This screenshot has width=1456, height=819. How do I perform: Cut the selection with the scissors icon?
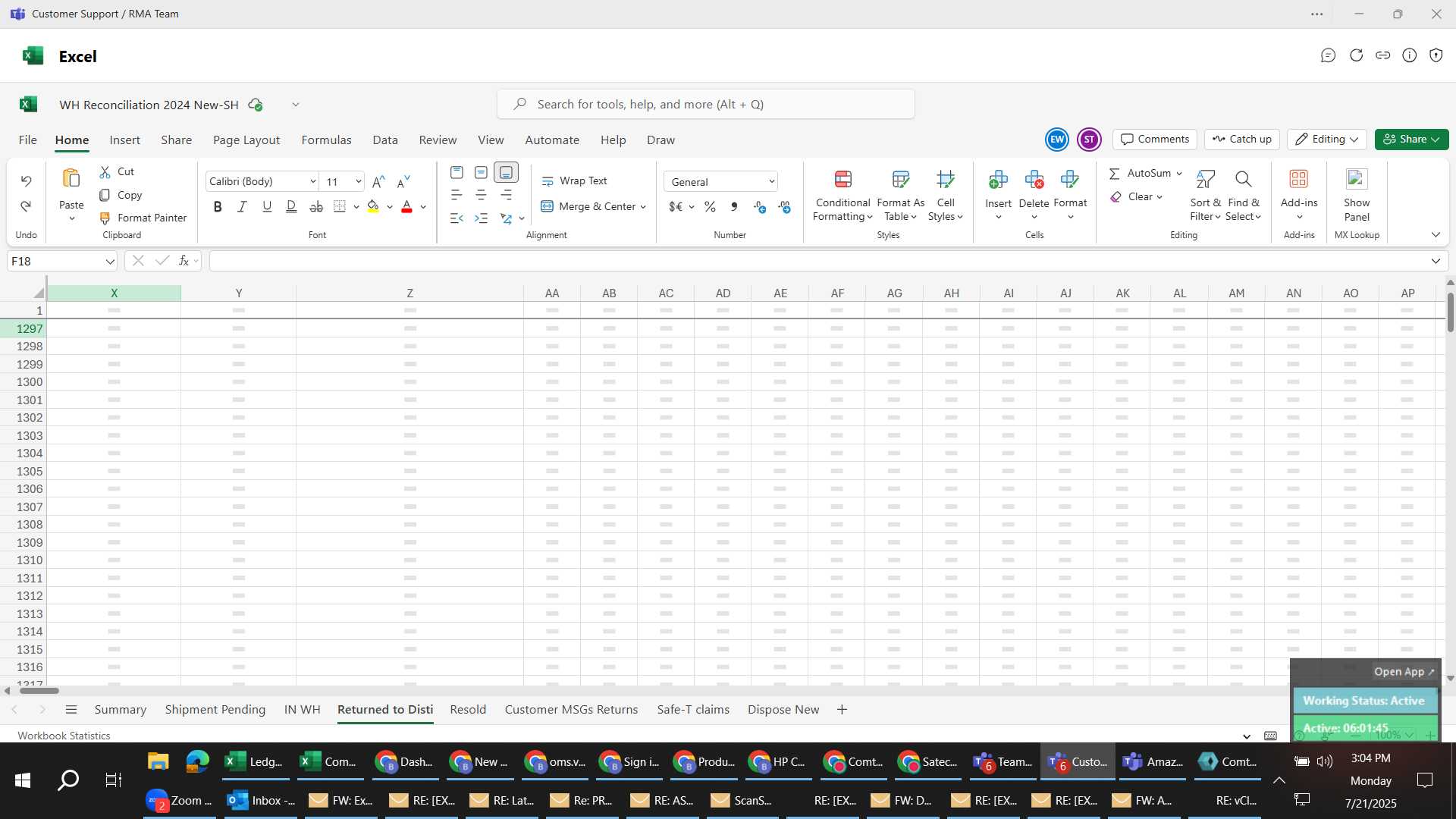click(x=105, y=172)
